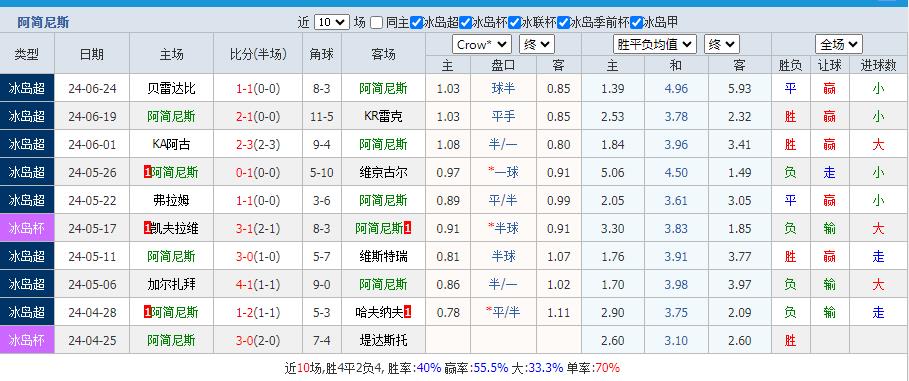Click the away odds 1.49
Screen dimensions: 909x381
click(739, 172)
